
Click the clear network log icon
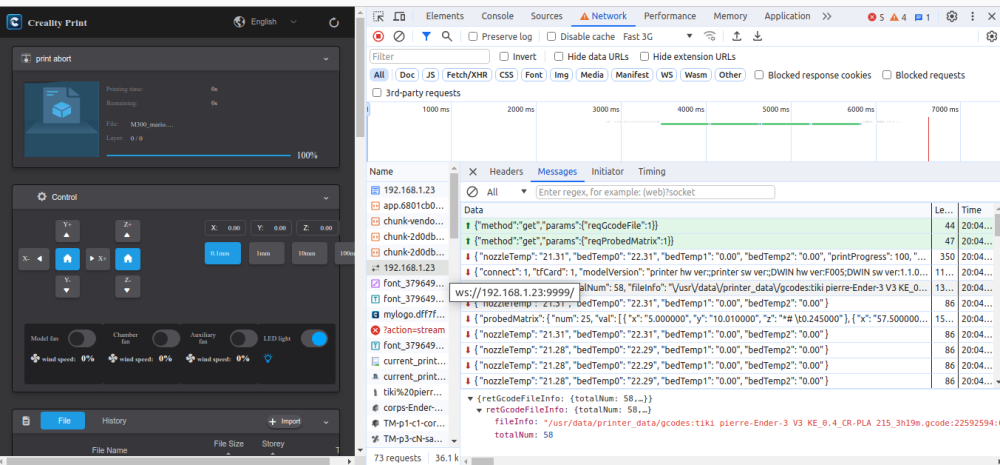[399, 36]
